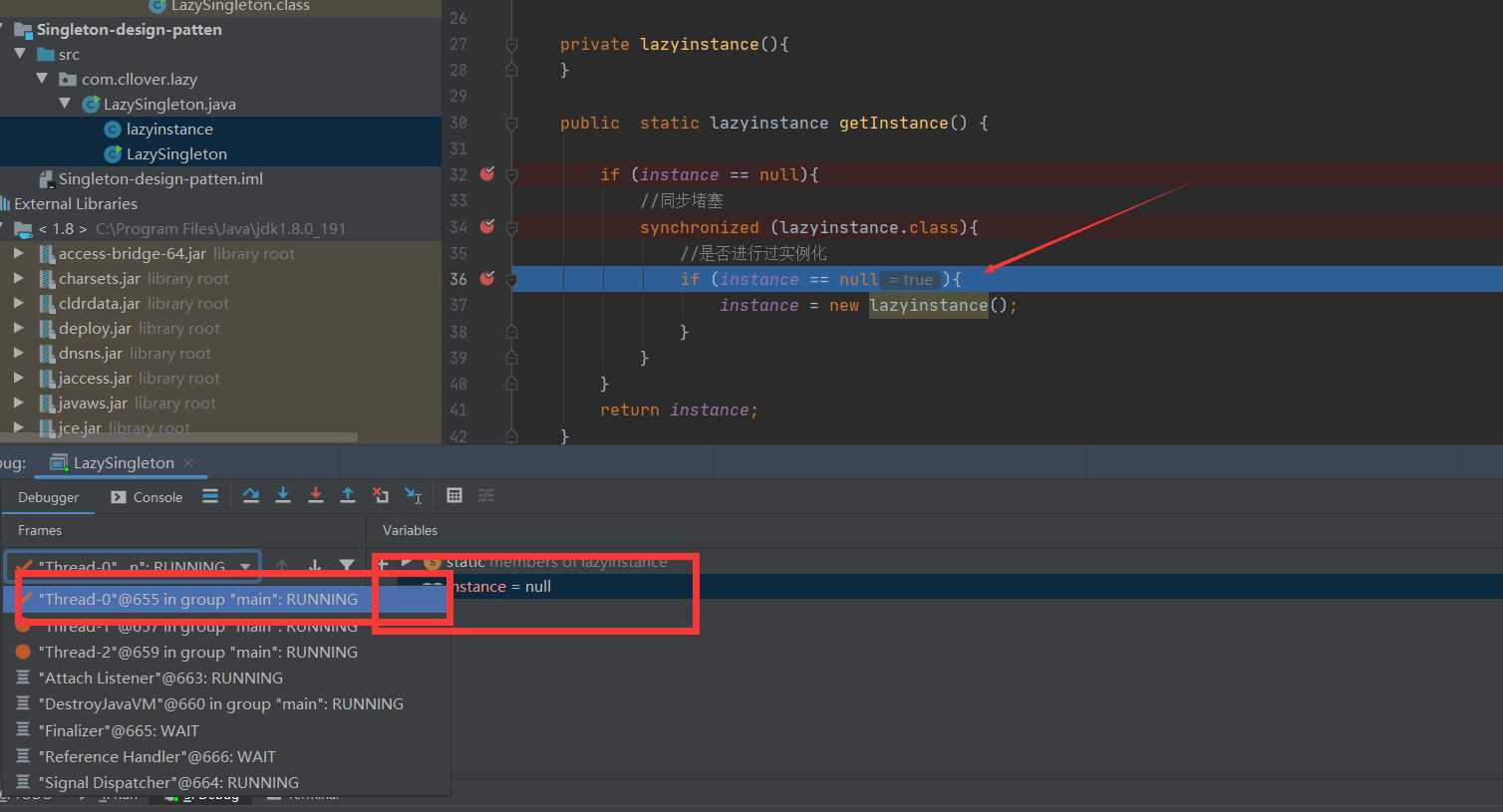The image size is (1503, 812).
Task: Click the access-bridge-64.jar library icon
Action: 47,254
